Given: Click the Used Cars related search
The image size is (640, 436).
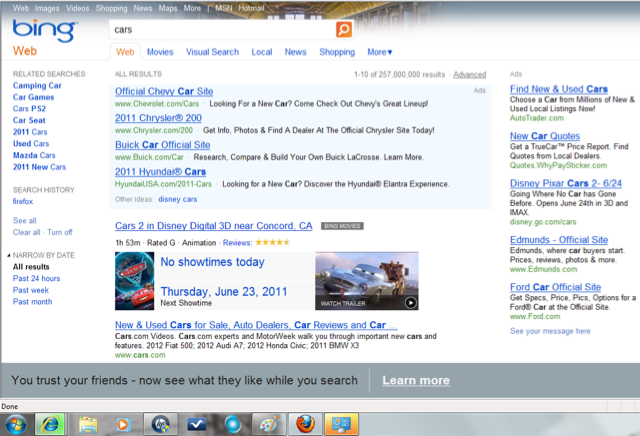Looking at the screenshot, I should (x=31, y=144).
